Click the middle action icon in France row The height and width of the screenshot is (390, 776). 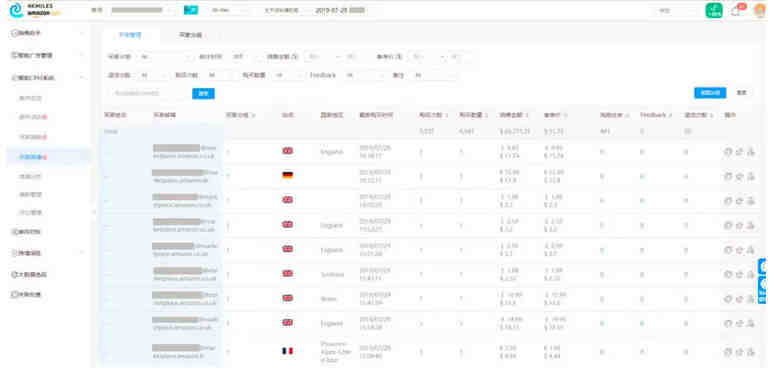coord(739,352)
